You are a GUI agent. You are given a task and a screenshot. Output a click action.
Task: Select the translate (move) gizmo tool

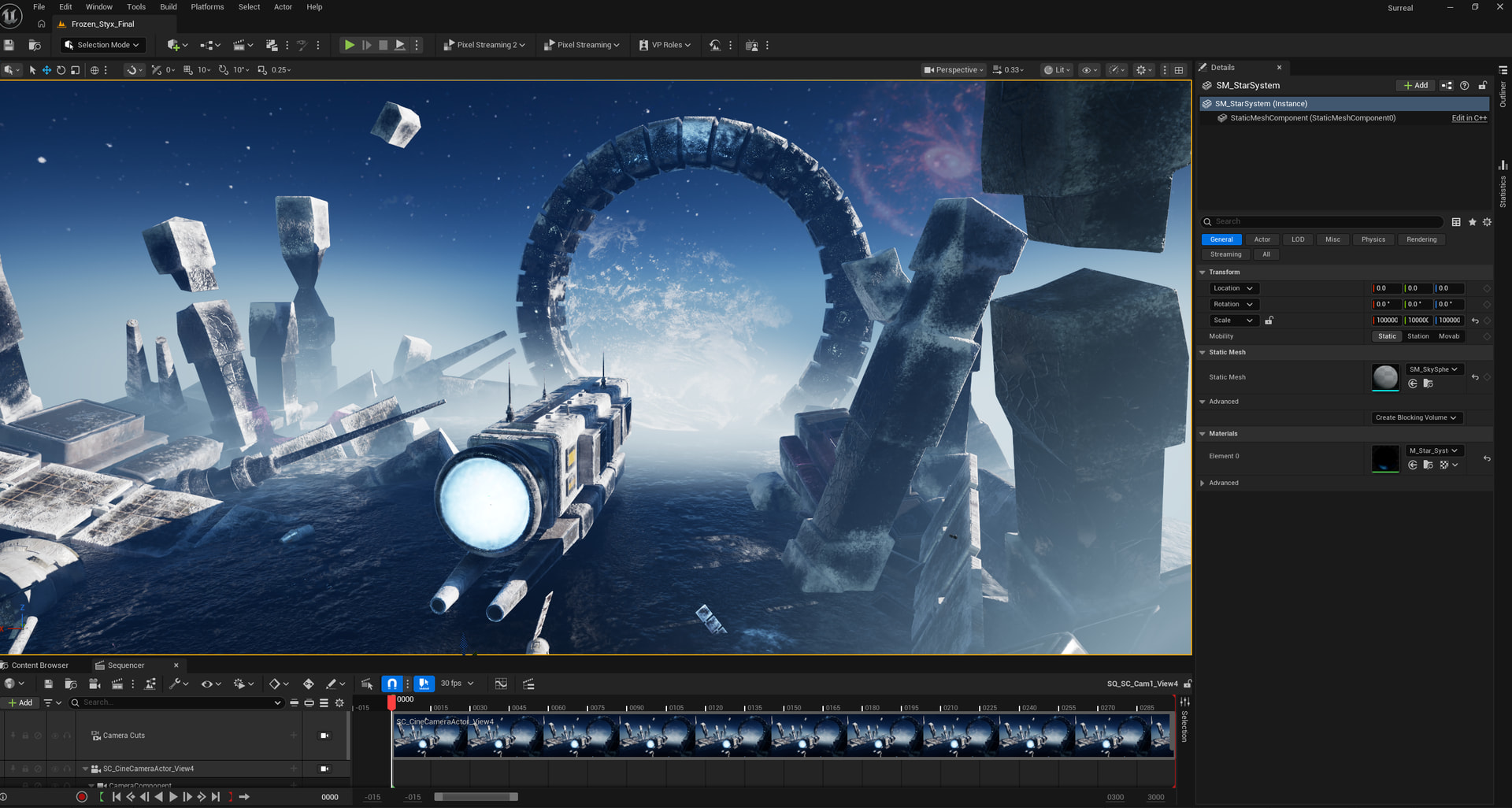pyautogui.click(x=46, y=70)
